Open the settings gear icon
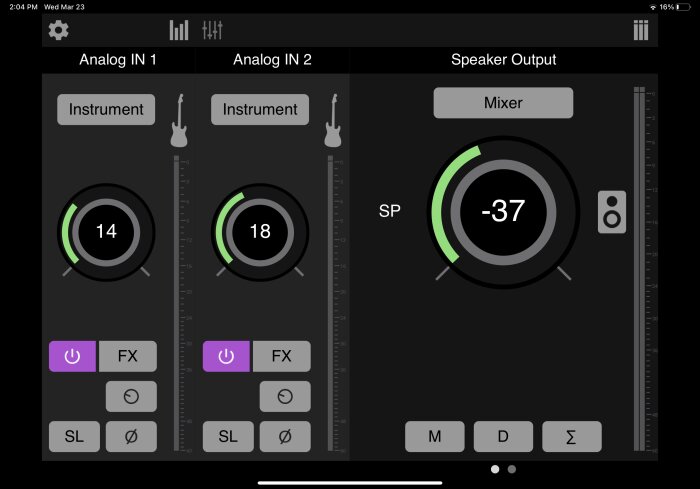Image resolution: width=700 pixels, height=489 pixels. [x=58, y=30]
